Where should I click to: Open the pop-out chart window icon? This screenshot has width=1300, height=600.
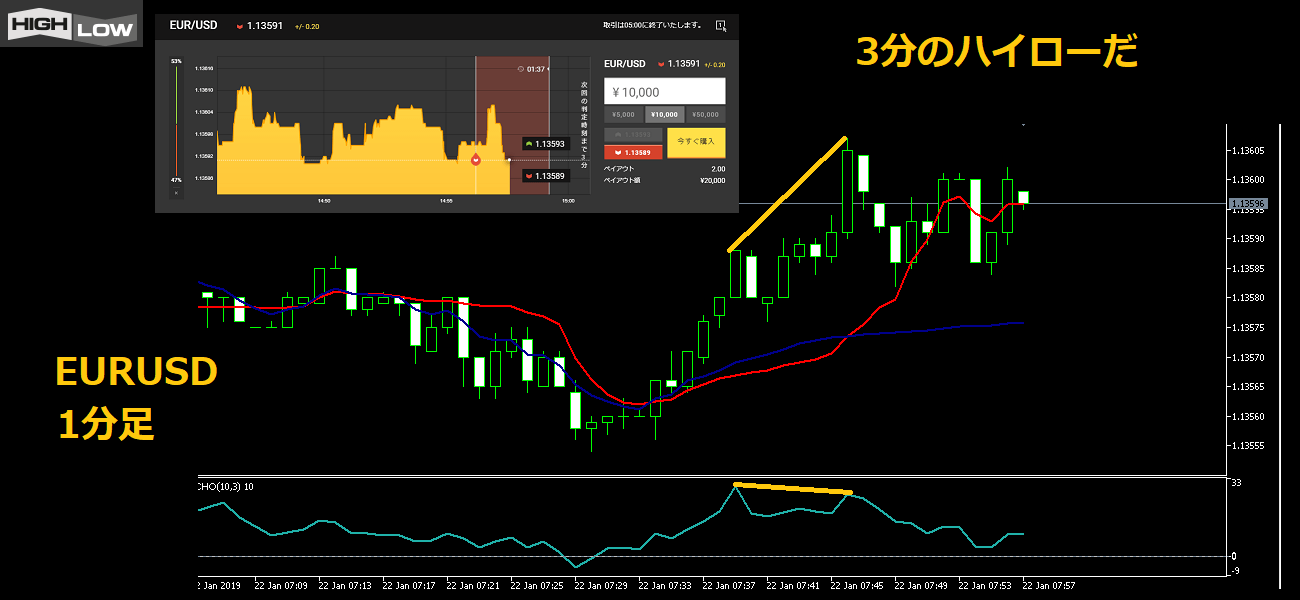click(x=719, y=25)
